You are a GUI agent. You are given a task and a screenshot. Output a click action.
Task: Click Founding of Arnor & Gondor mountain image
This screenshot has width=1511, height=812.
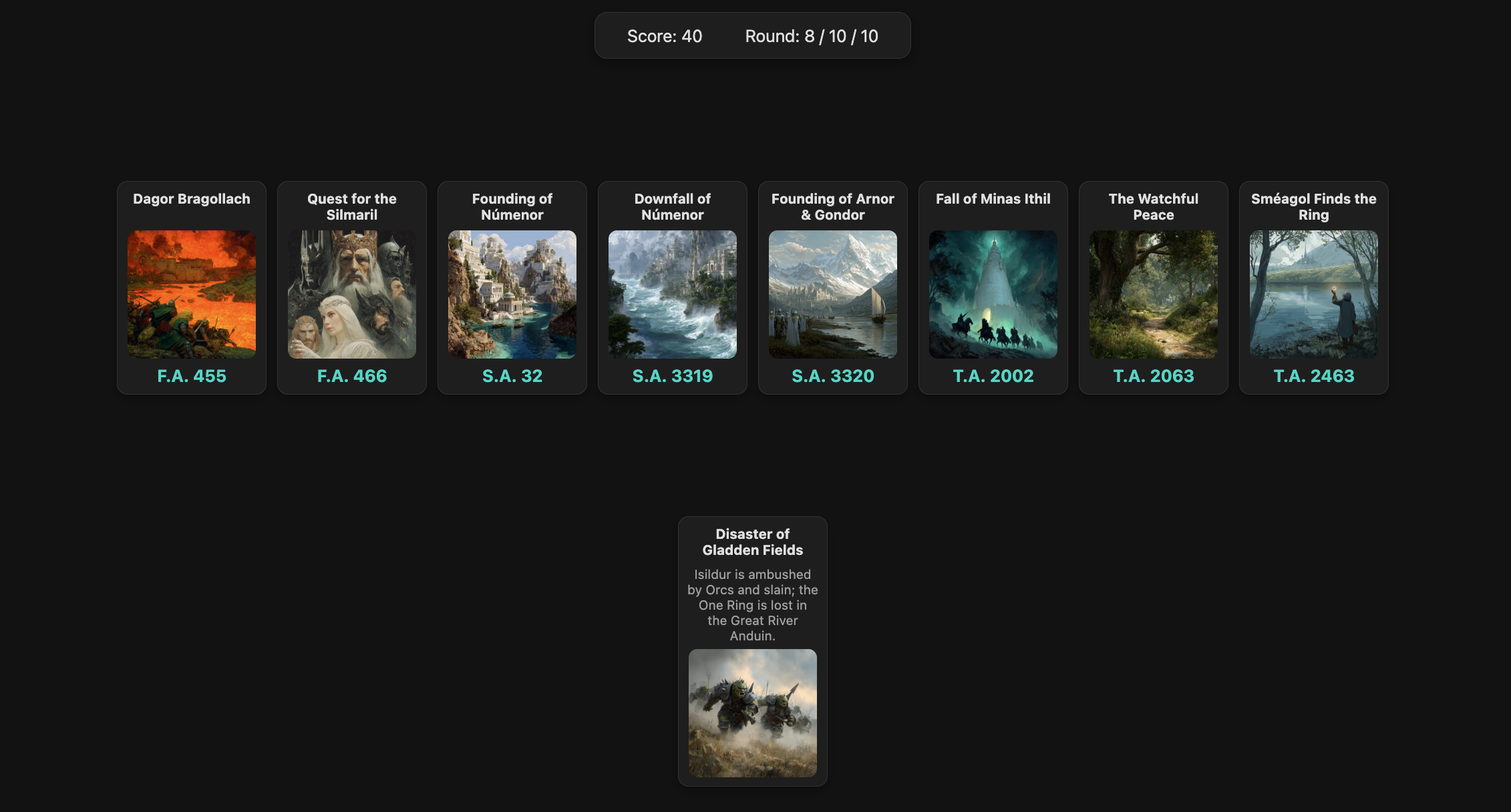point(833,294)
